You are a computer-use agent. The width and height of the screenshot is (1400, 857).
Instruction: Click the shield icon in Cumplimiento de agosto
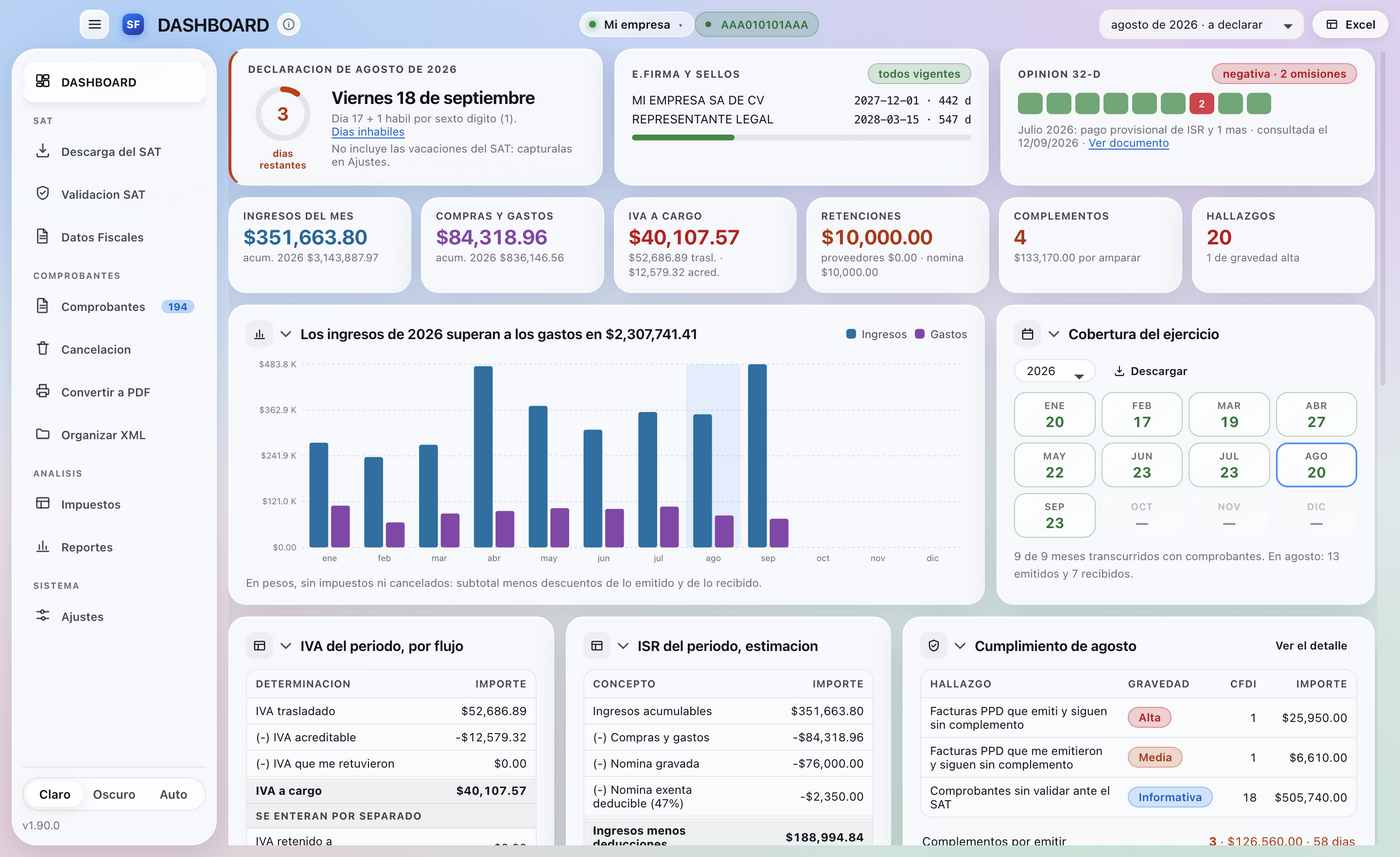point(934,646)
